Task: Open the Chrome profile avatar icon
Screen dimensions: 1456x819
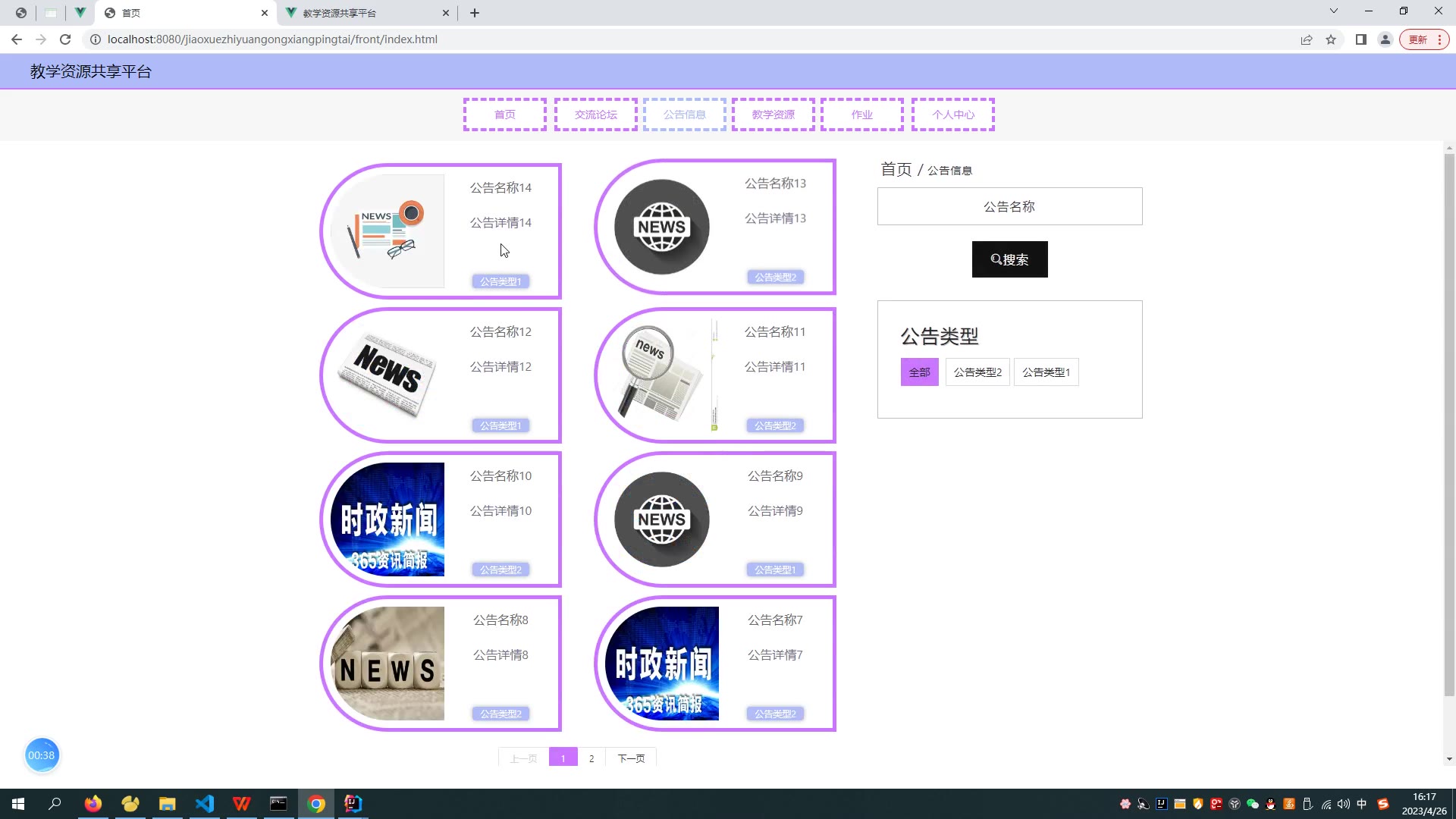Action: click(x=1385, y=39)
